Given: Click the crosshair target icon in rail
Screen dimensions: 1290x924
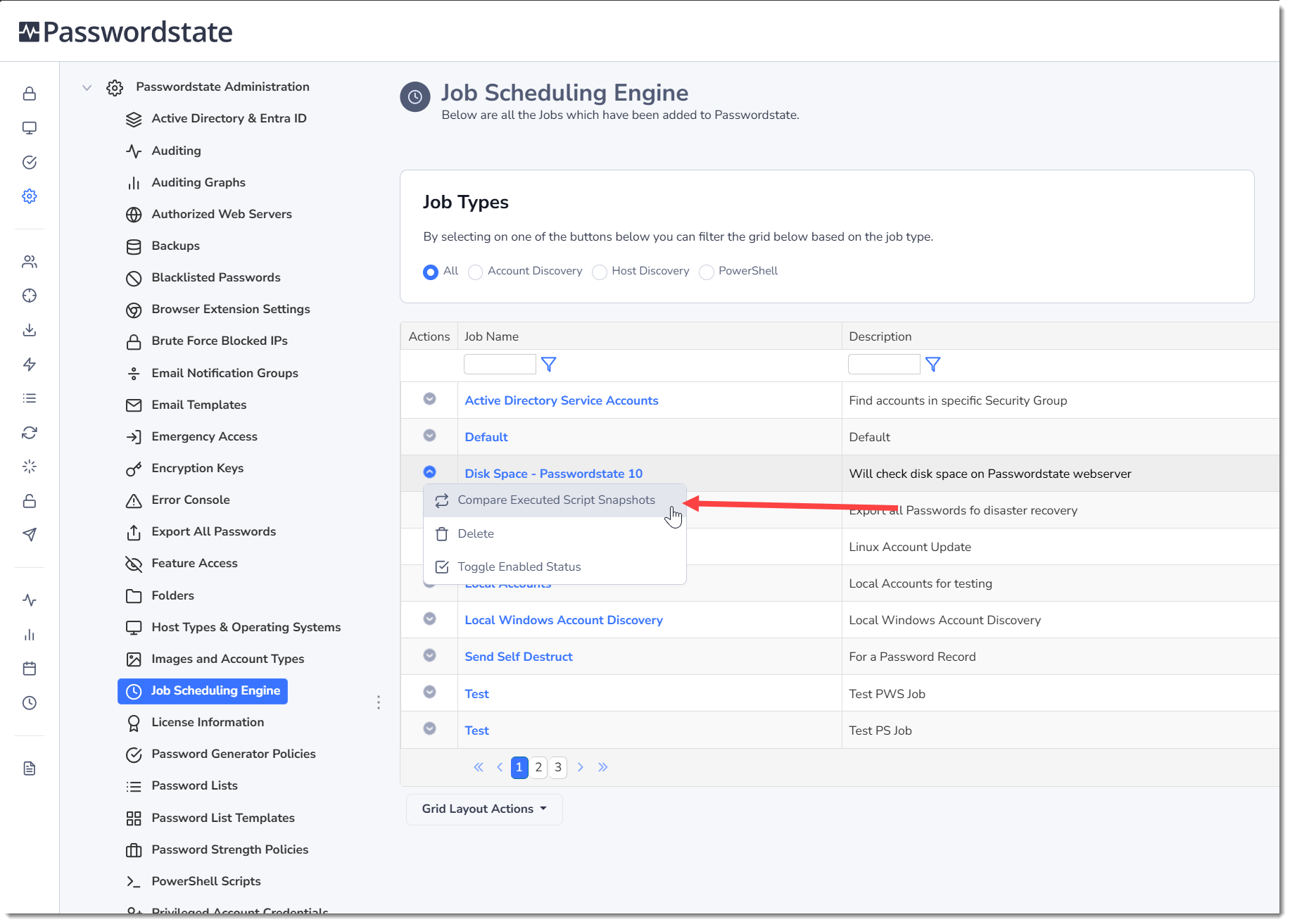Looking at the screenshot, I should [30, 296].
